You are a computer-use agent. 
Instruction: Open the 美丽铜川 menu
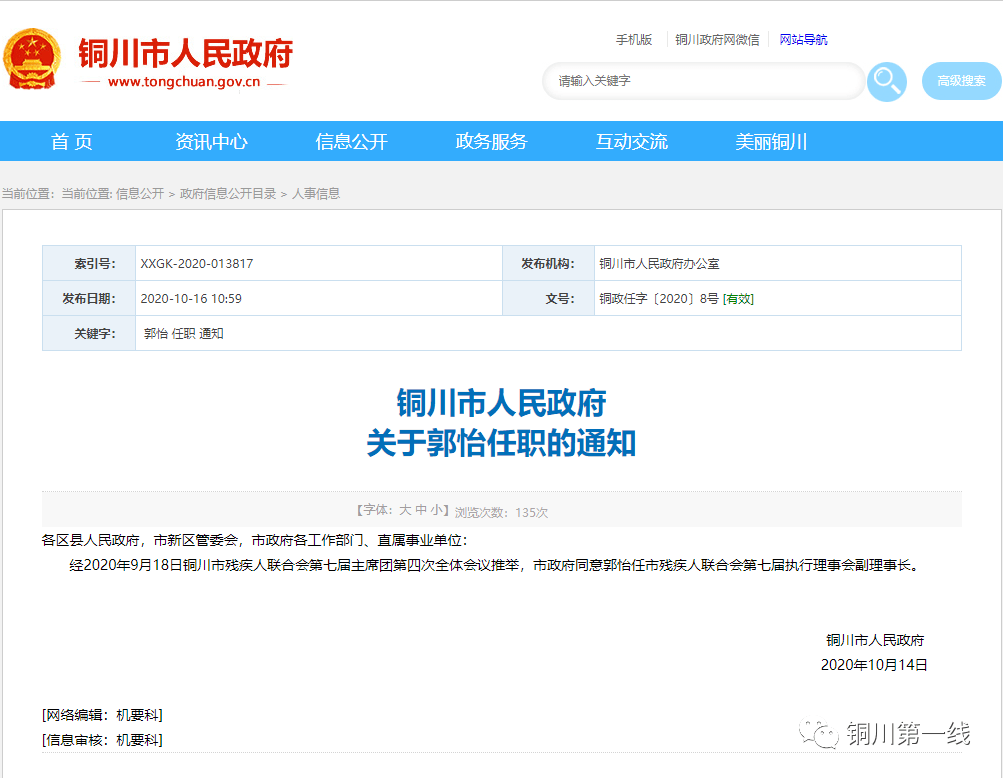pos(771,141)
